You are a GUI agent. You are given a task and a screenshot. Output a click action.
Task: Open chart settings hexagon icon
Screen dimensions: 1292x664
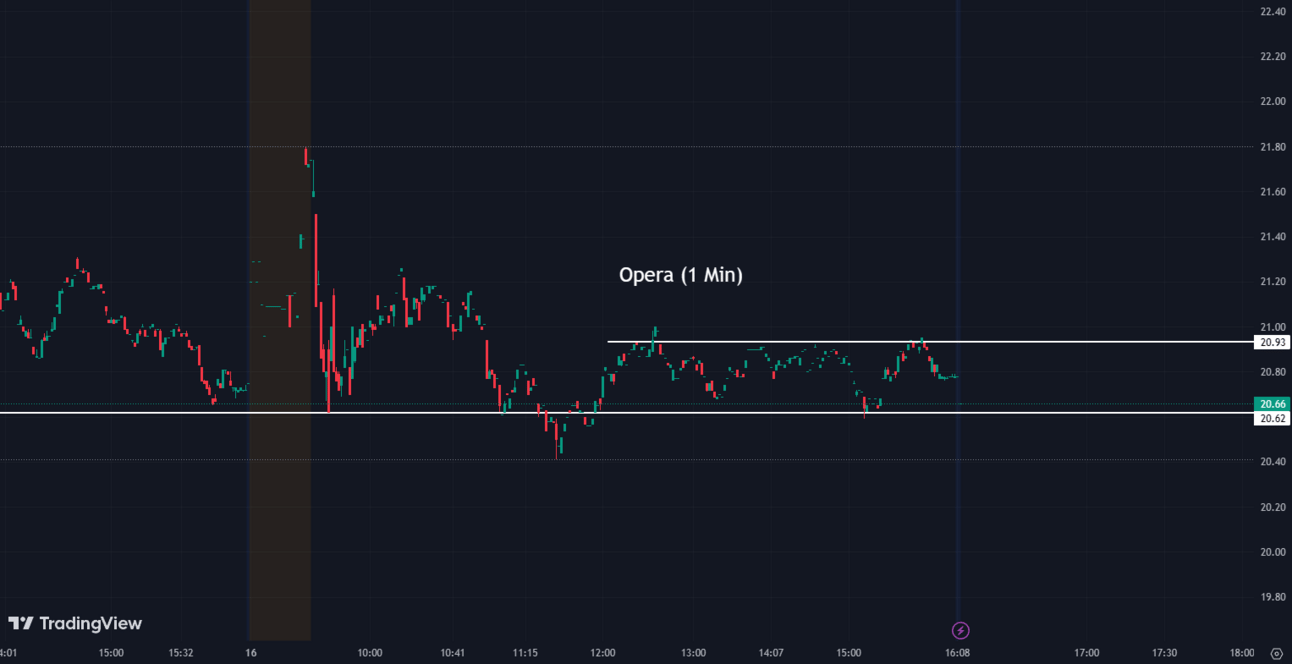pyautogui.click(x=1275, y=653)
